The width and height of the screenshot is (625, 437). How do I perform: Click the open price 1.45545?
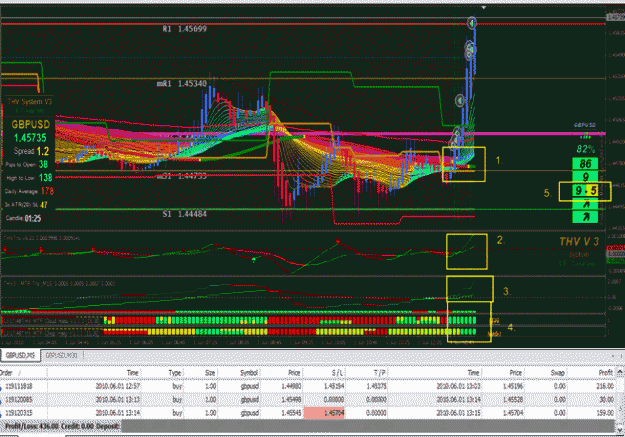(x=291, y=413)
